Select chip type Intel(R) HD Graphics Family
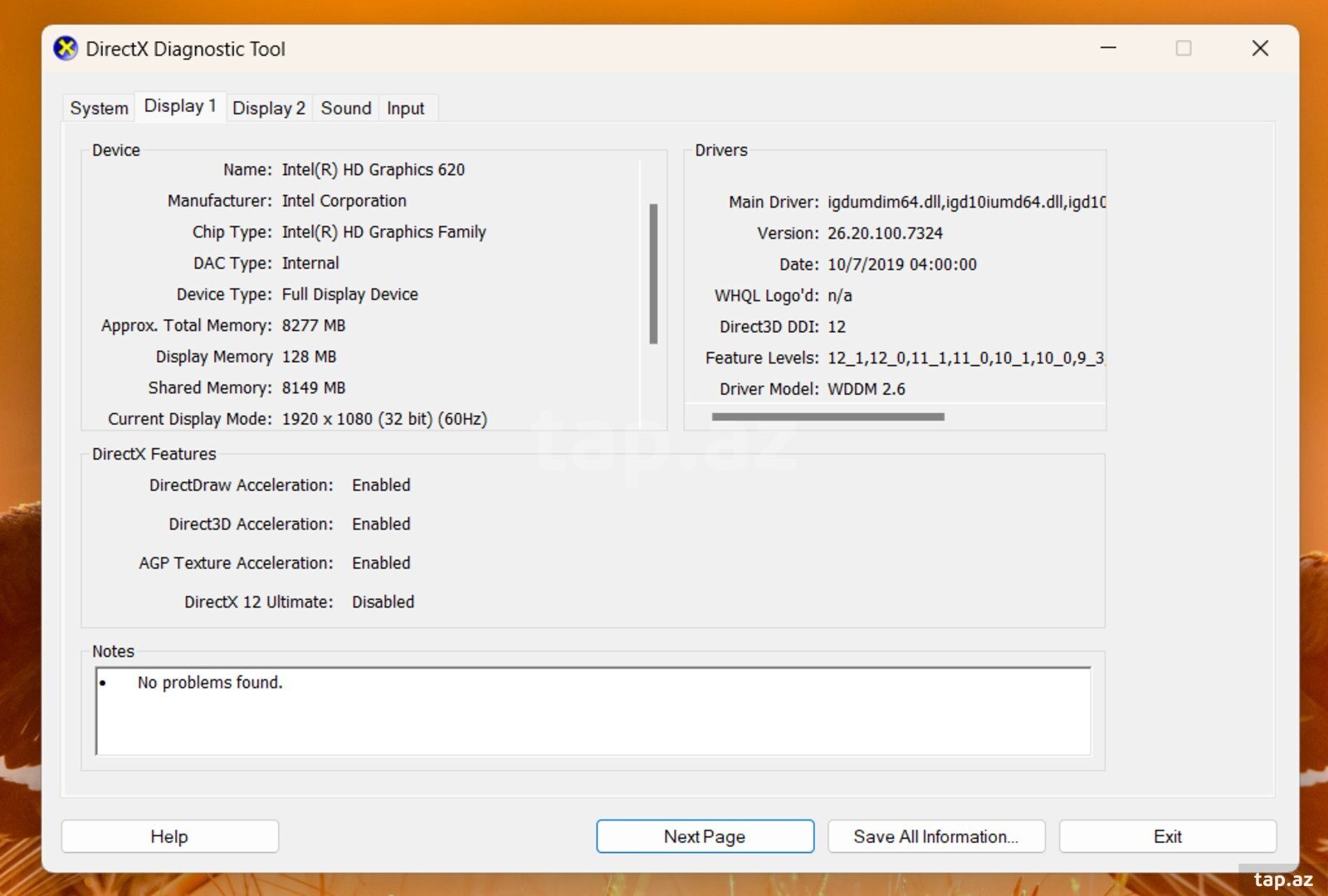1328x896 pixels. 384,232
